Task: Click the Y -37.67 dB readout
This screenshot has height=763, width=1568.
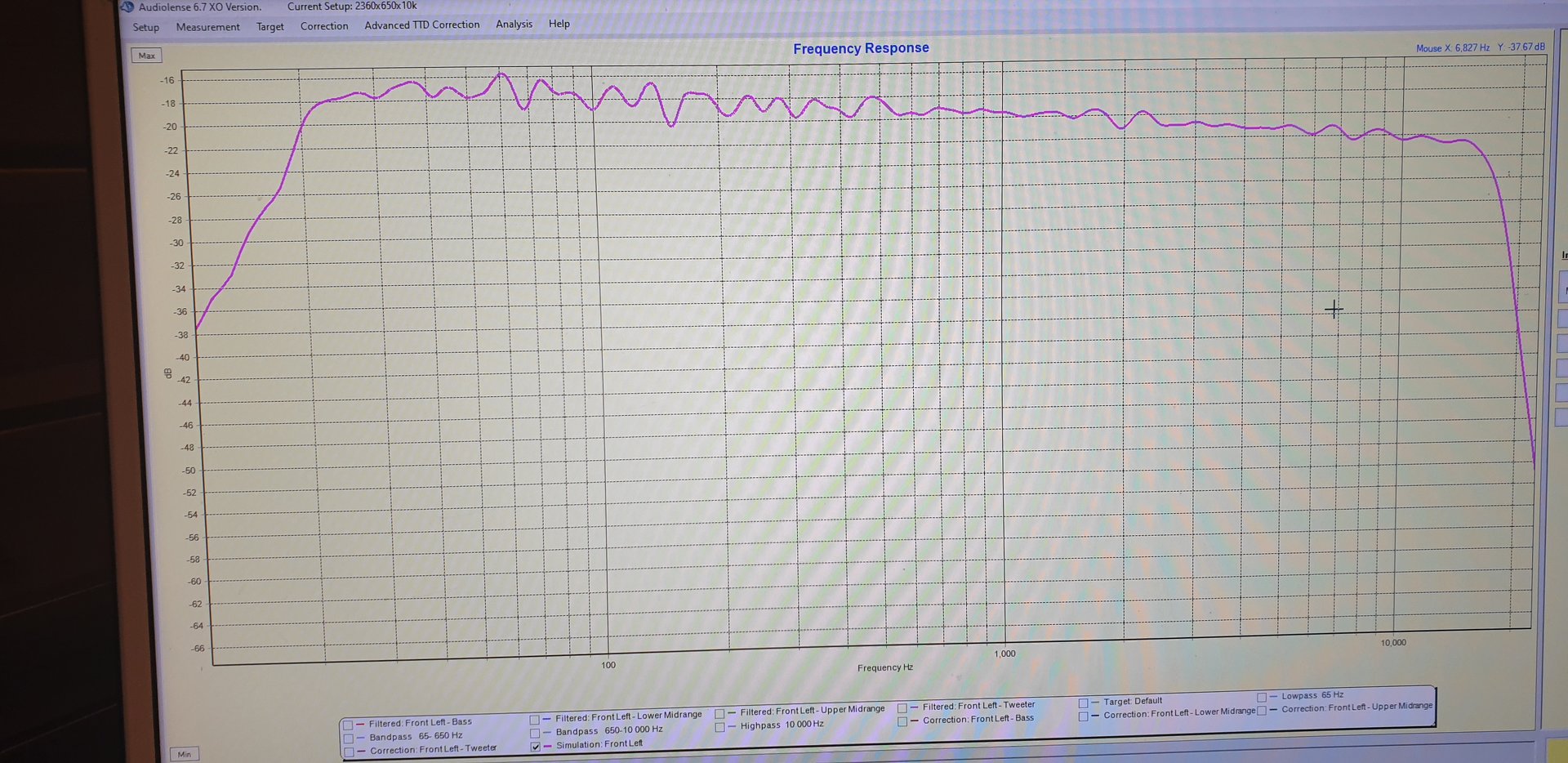Action: click(x=1521, y=47)
